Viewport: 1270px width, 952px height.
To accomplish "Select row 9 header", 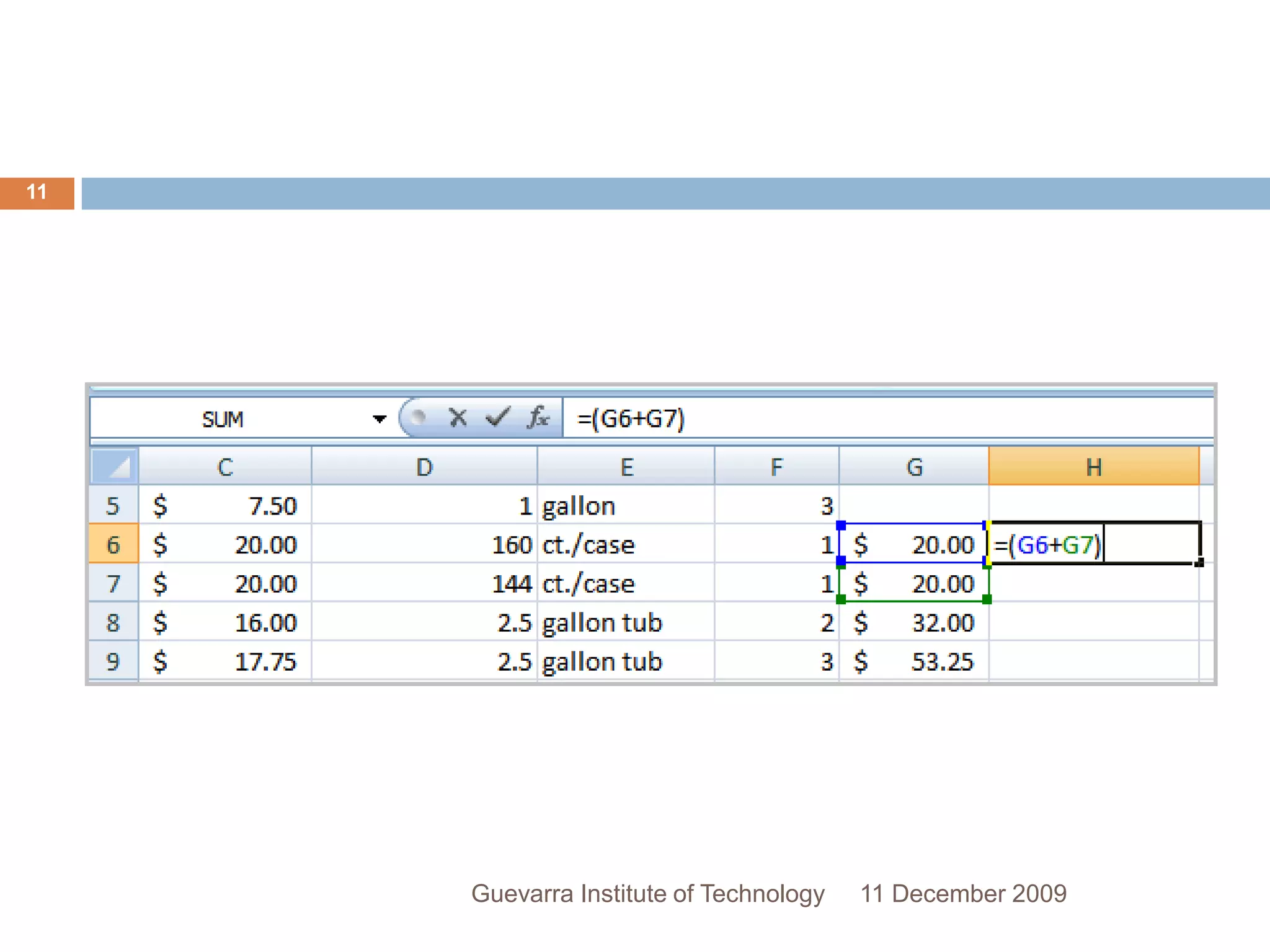I will click(x=113, y=661).
